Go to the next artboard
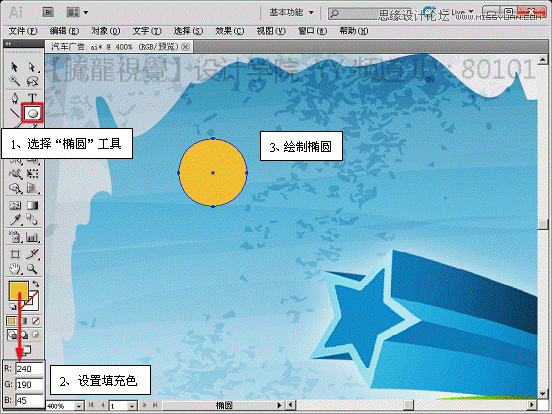 [144, 405]
